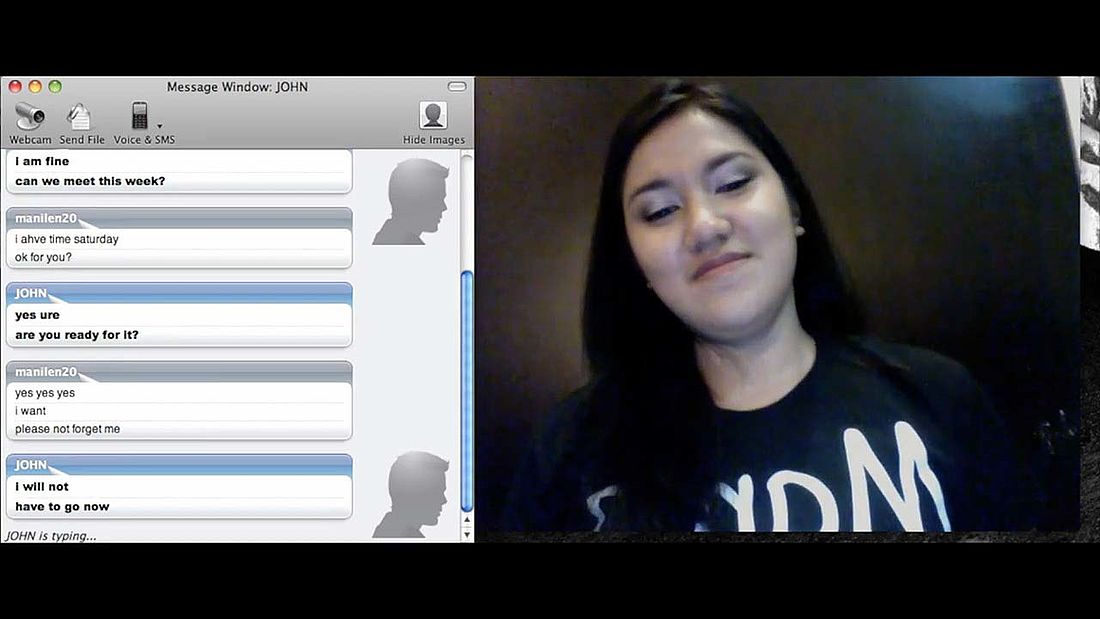Viewport: 1100px width, 619px height.
Task: Click the message 'please not forget me'
Action: [x=67, y=429]
